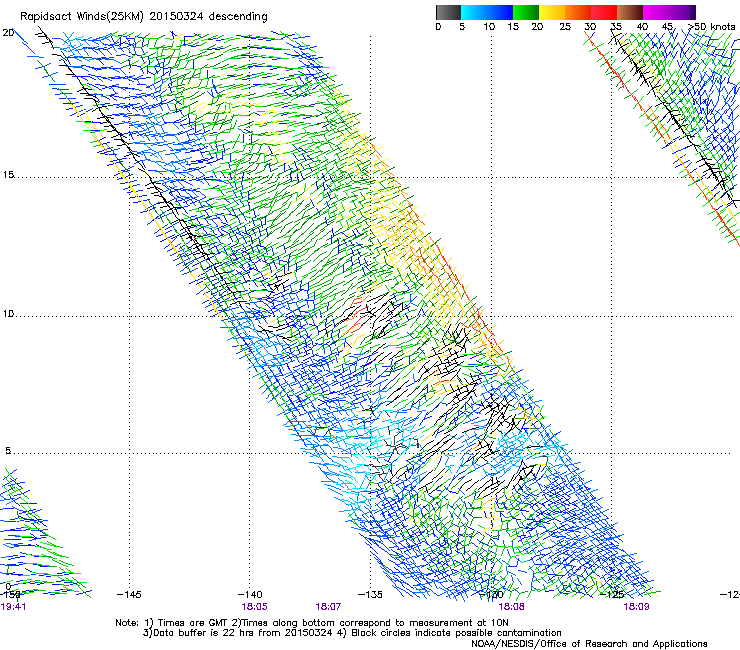Click the '>50 knots' legend label

711,27
